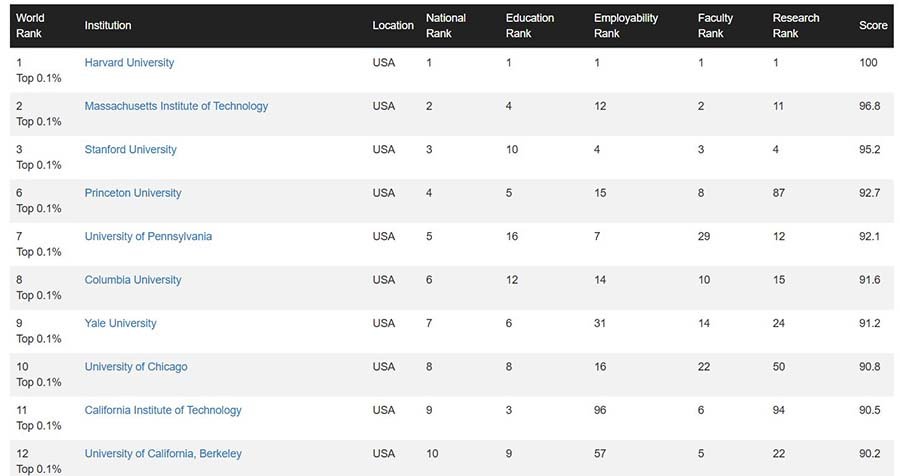The width and height of the screenshot is (900, 476).
Task: Click the Yale University link
Action: coord(120,324)
